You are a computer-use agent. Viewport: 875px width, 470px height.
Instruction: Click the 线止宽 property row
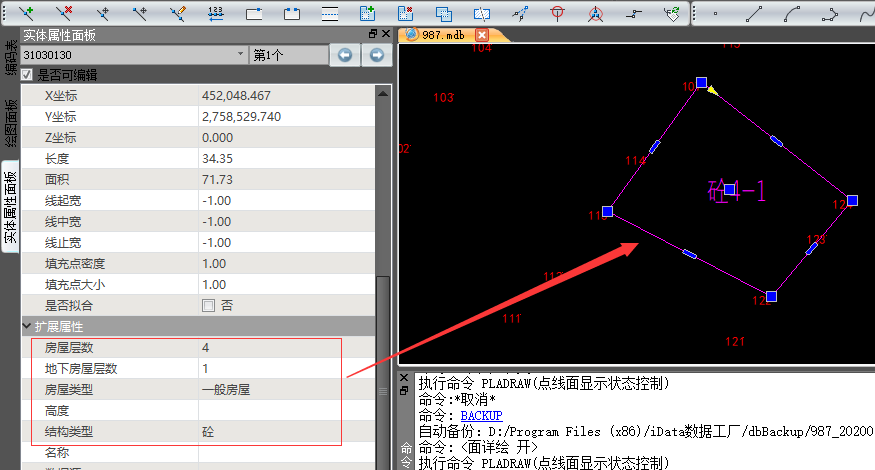[x=198, y=243]
